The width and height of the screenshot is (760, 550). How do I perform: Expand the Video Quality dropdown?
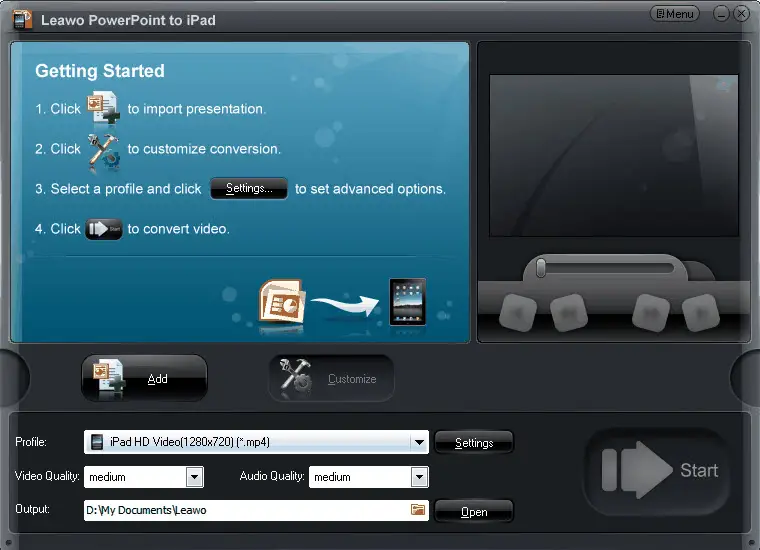tap(194, 477)
